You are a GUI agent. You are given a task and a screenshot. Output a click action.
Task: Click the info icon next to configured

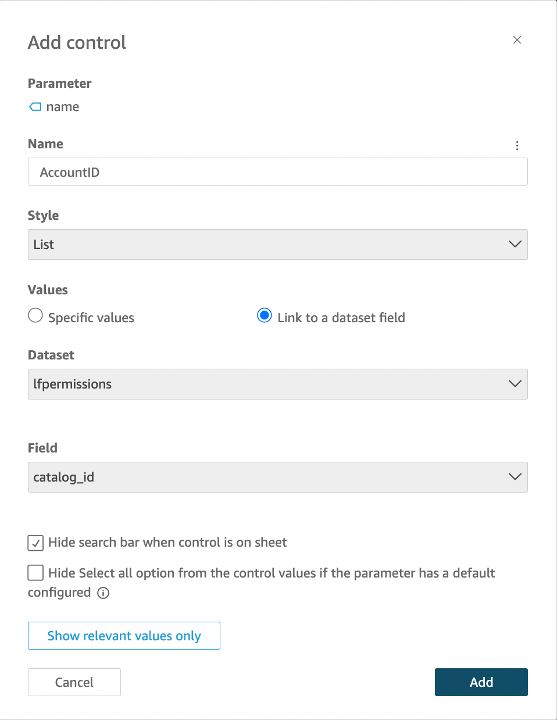103,593
